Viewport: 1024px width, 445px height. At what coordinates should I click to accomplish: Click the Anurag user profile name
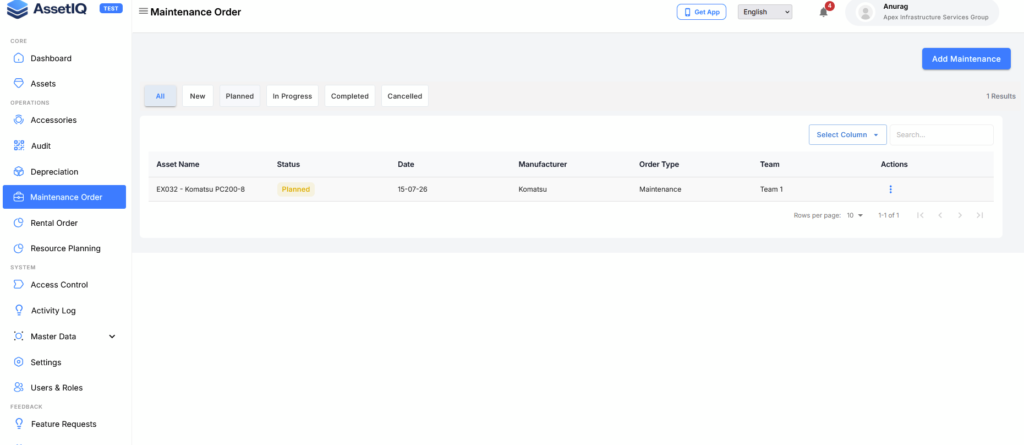pyautogui.click(x=896, y=7)
